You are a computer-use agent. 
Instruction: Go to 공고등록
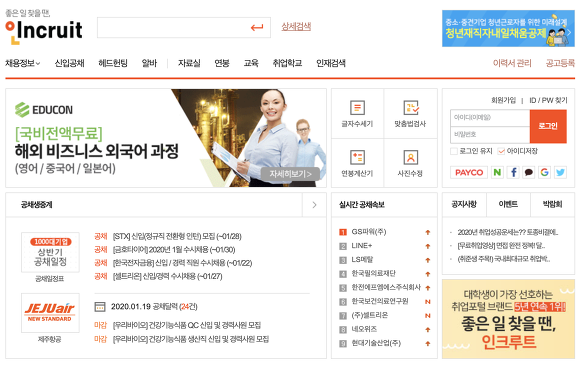point(560,63)
